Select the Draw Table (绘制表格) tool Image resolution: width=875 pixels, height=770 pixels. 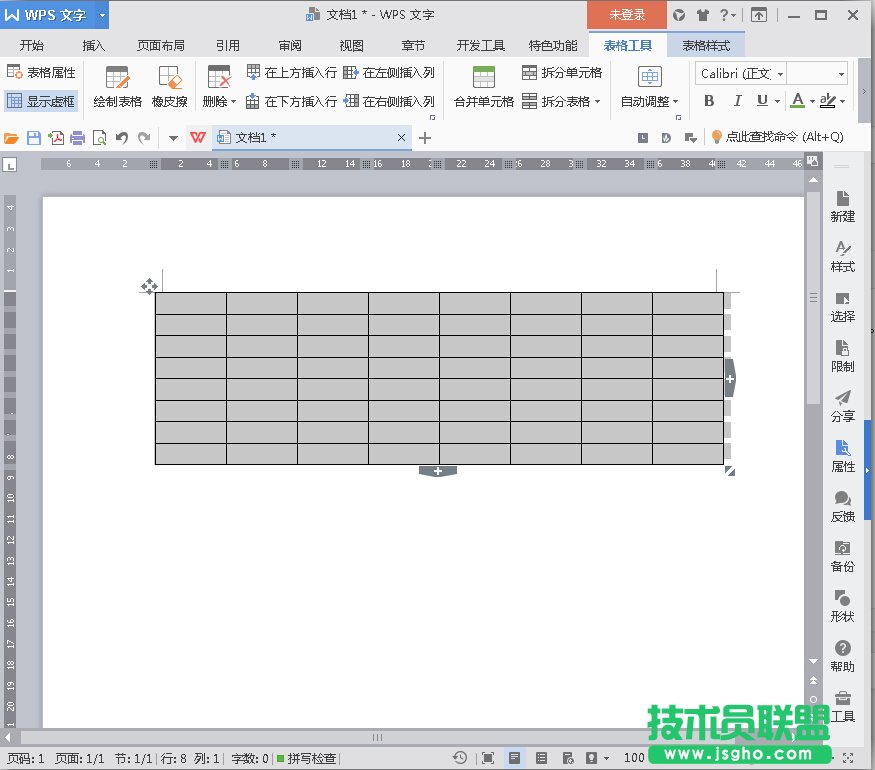coord(117,86)
